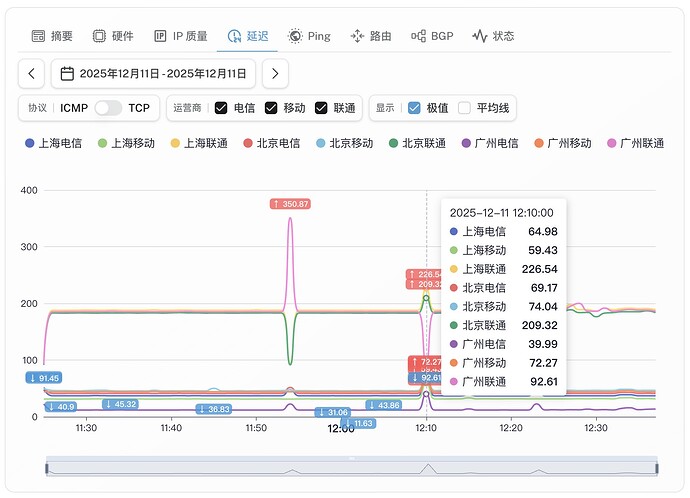Viewport: 690px width, 498px height.
Task: Click the BGP network icon
Action: pyautogui.click(x=418, y=36)
